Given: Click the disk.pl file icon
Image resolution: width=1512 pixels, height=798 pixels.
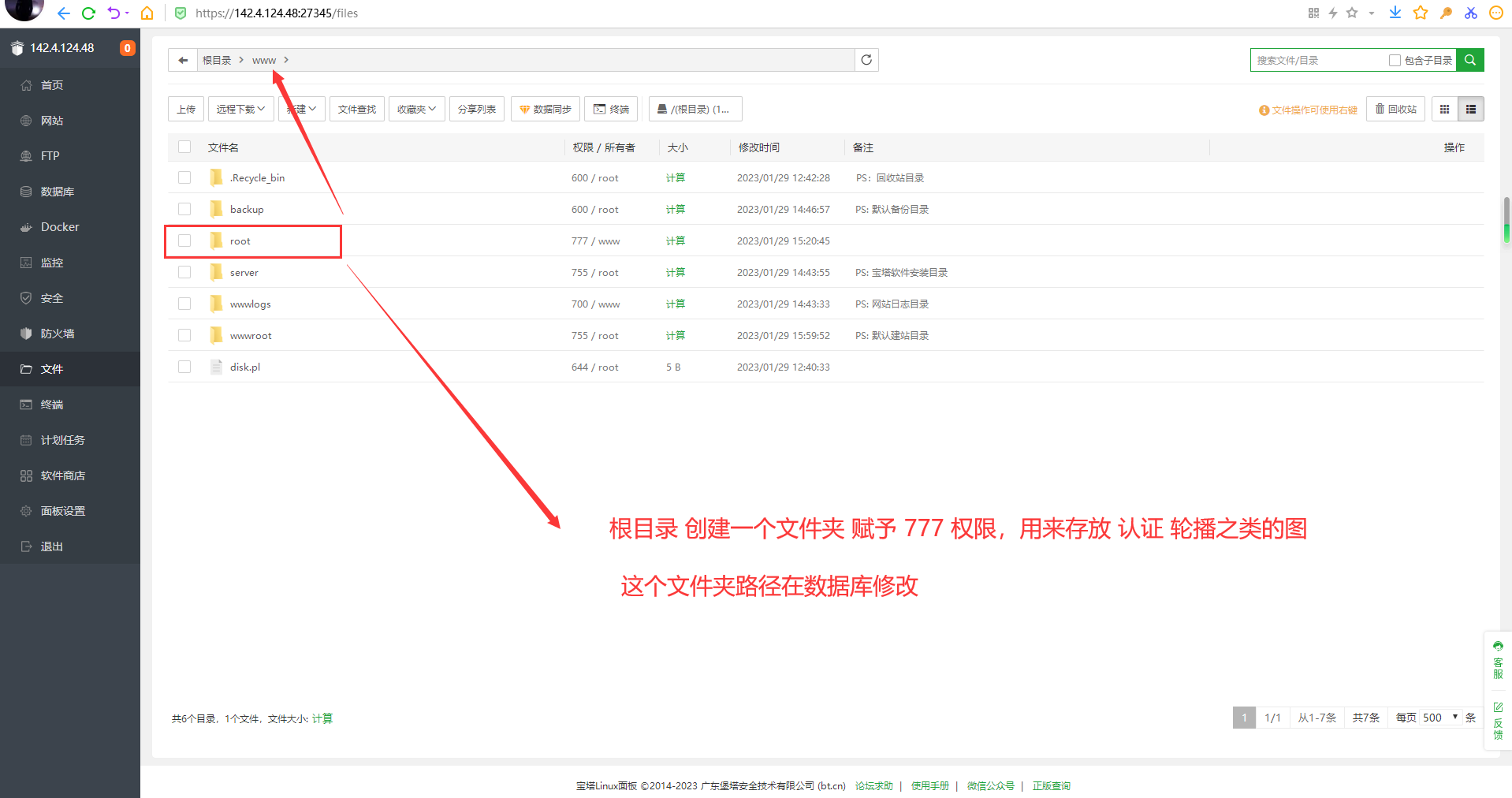Looking at the screenshot, I should point(216,367).
